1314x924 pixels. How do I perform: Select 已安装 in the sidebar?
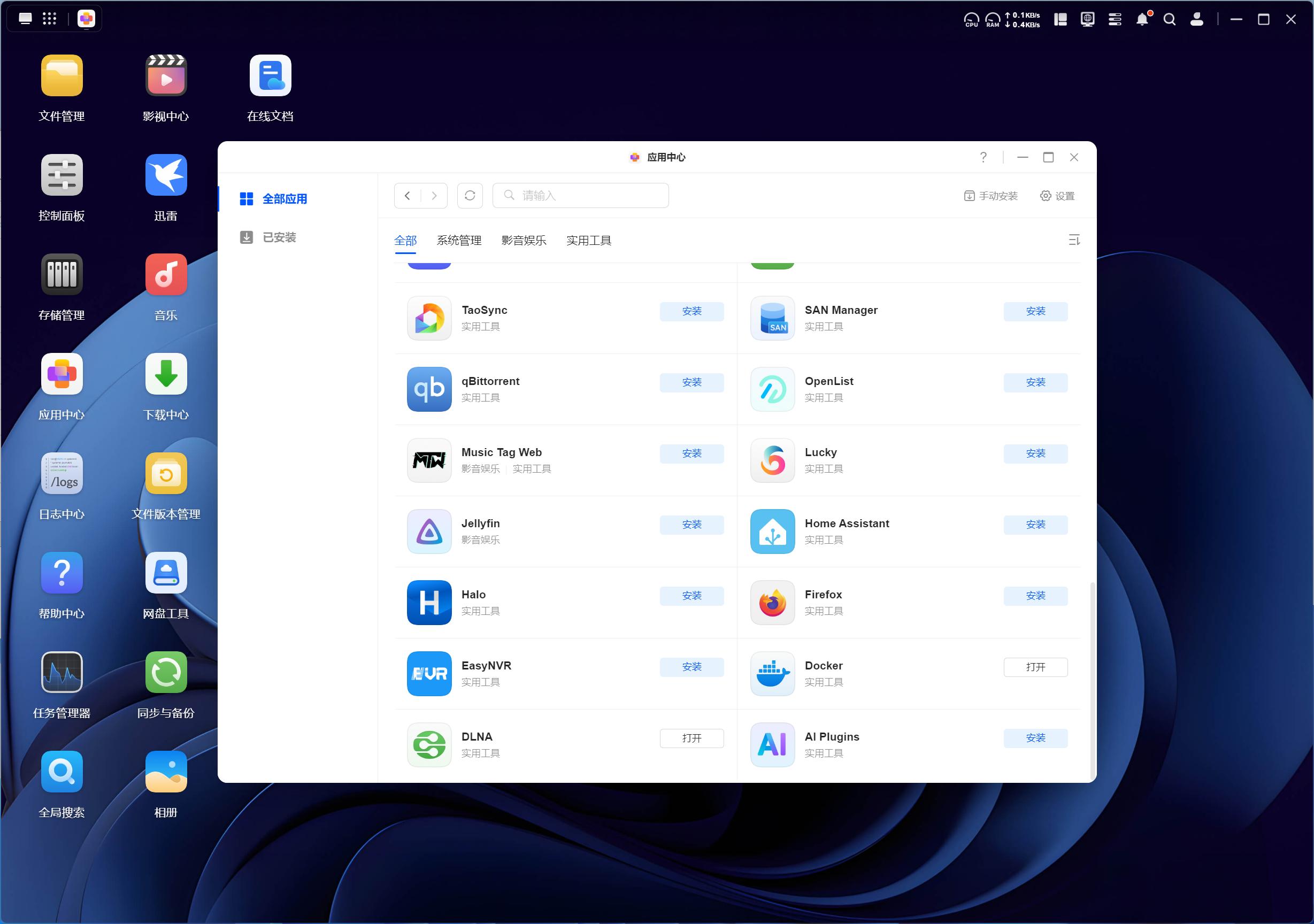coord(279,237)
